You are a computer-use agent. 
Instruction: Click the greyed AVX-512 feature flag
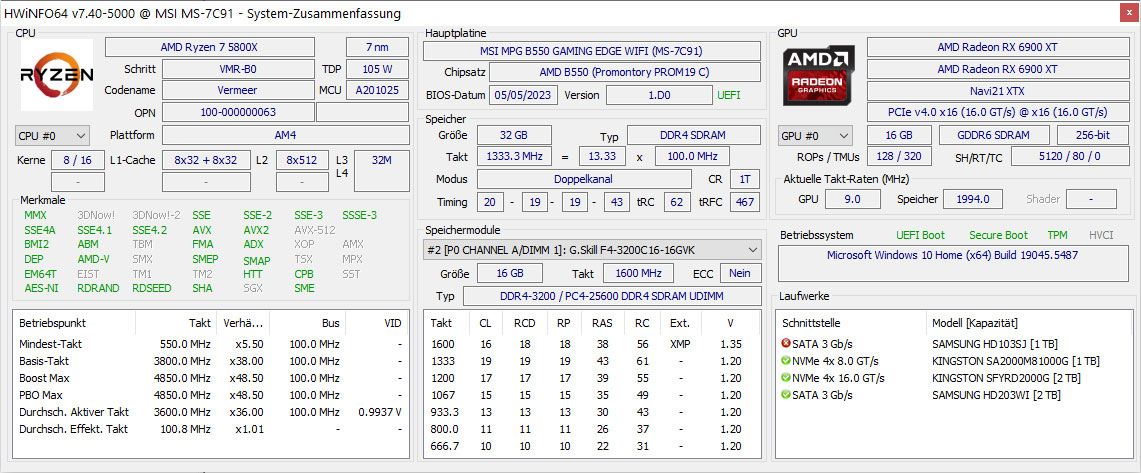click(314, 230)
